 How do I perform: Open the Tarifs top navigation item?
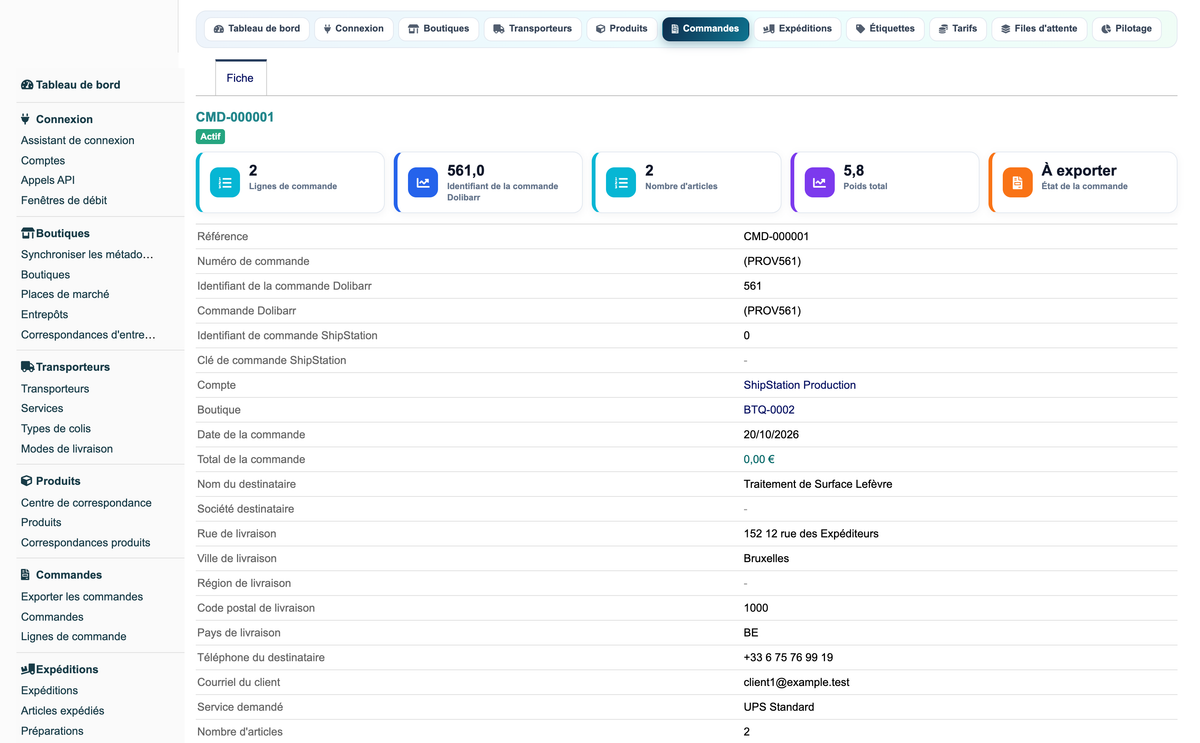(x=957, y=29)
